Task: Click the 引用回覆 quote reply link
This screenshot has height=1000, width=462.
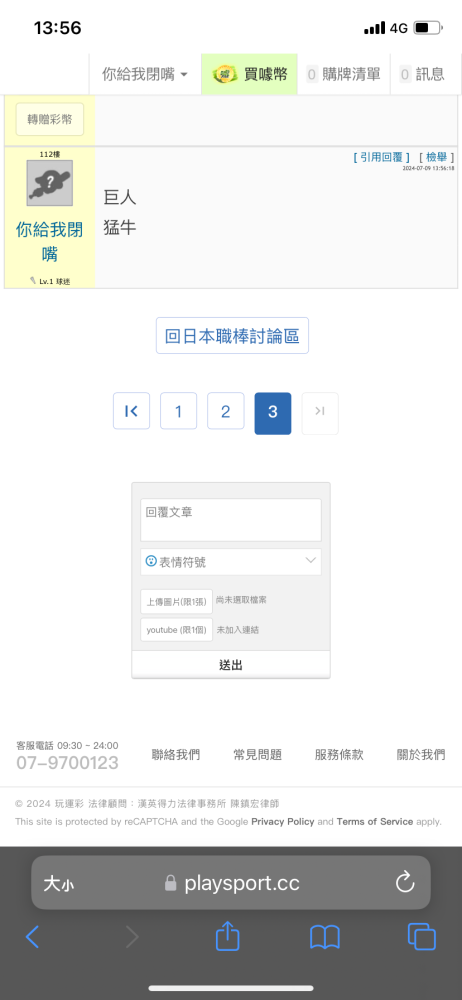Action: [x=382, y=157]
